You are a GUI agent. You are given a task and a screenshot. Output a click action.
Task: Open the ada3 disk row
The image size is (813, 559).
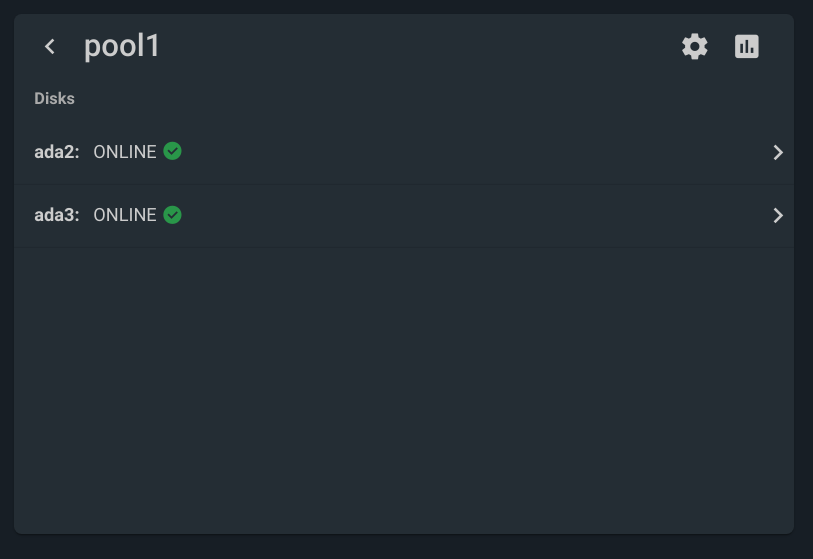coord(404,216)
